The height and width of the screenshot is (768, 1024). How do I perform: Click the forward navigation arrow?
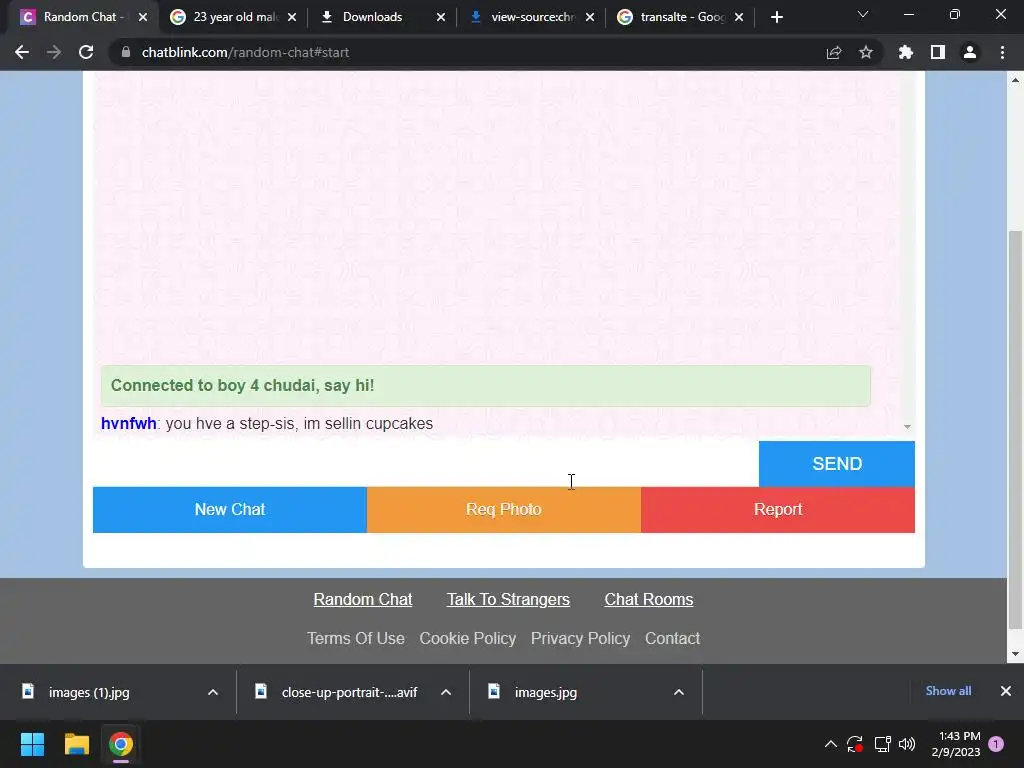(54, 52)
